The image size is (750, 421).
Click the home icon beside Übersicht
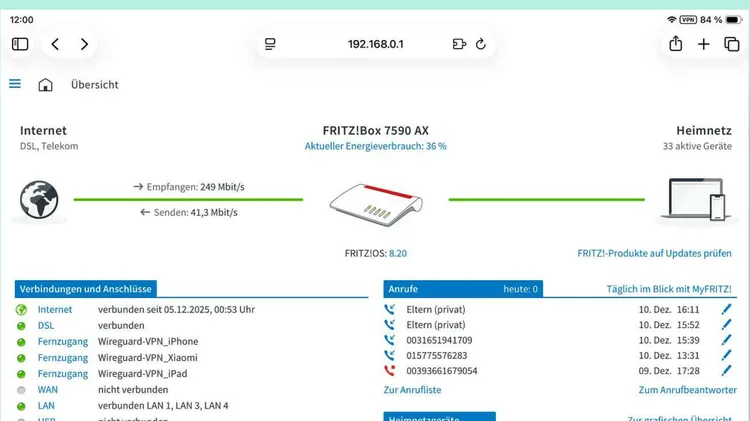pyautogui.click(x=45, y=85)
